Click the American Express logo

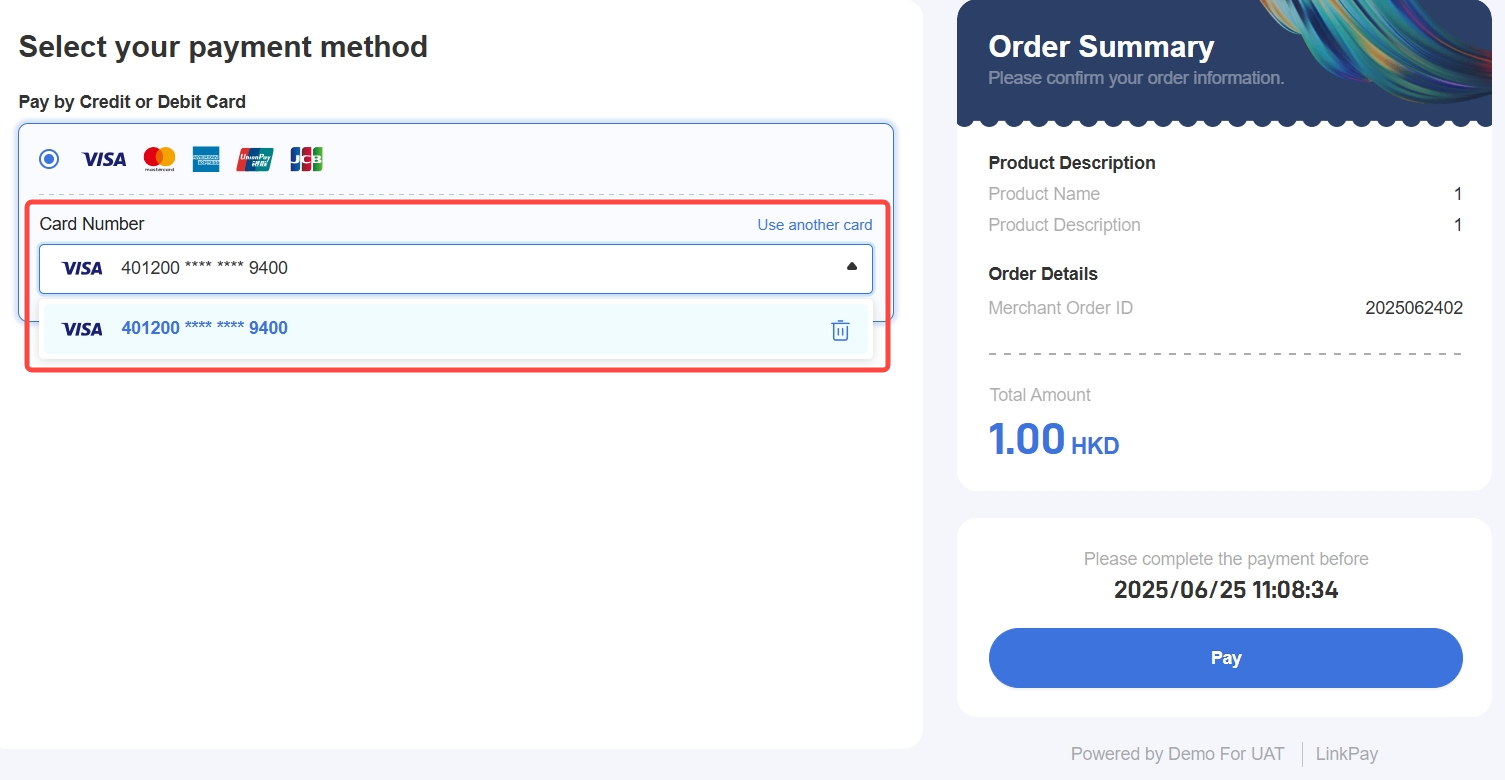coord(206,159)
